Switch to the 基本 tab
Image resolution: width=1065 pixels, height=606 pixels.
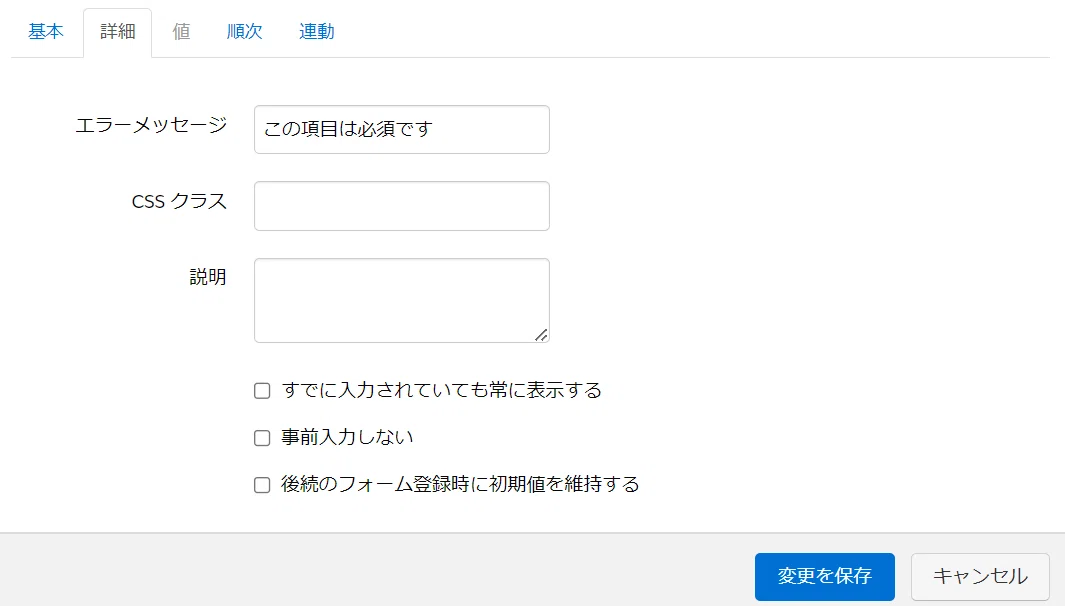(x=46, y=32)
